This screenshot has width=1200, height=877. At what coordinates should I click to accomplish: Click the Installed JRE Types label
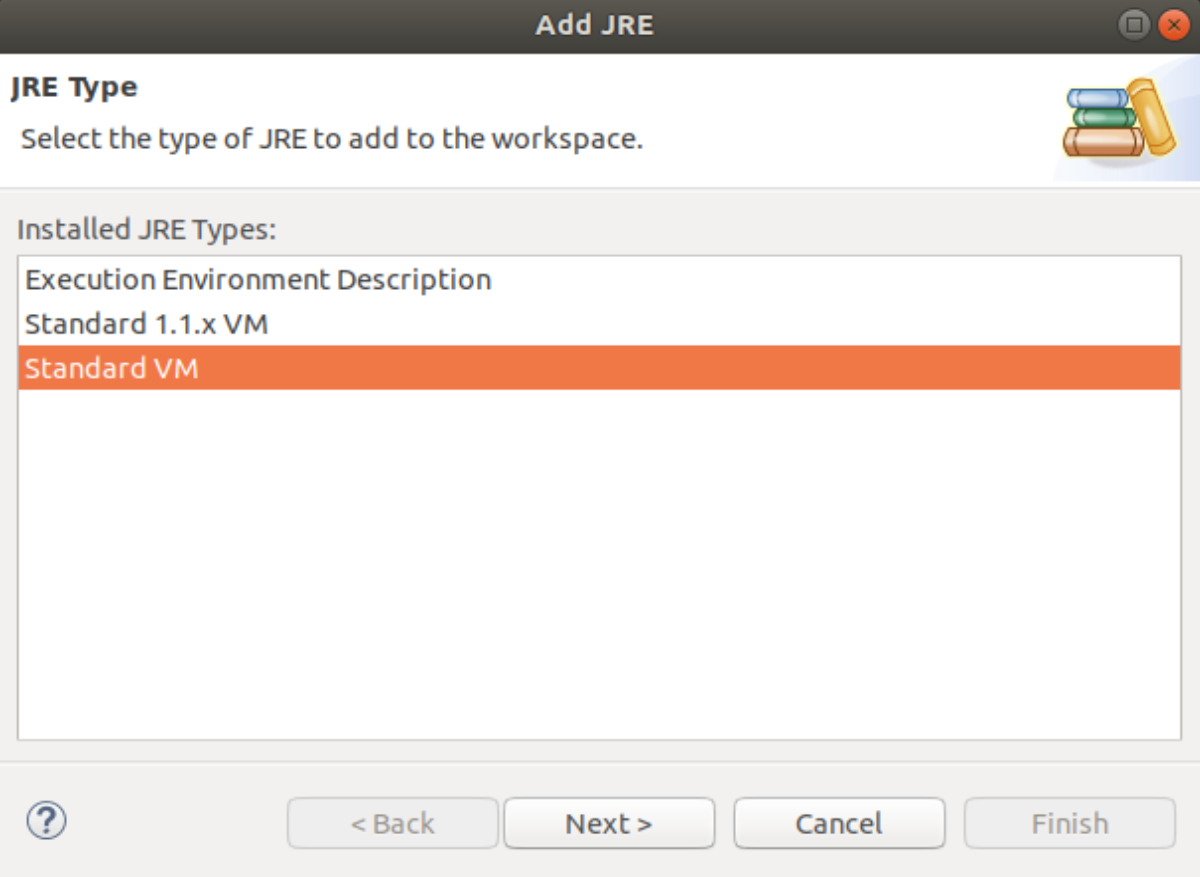(146, 229)
